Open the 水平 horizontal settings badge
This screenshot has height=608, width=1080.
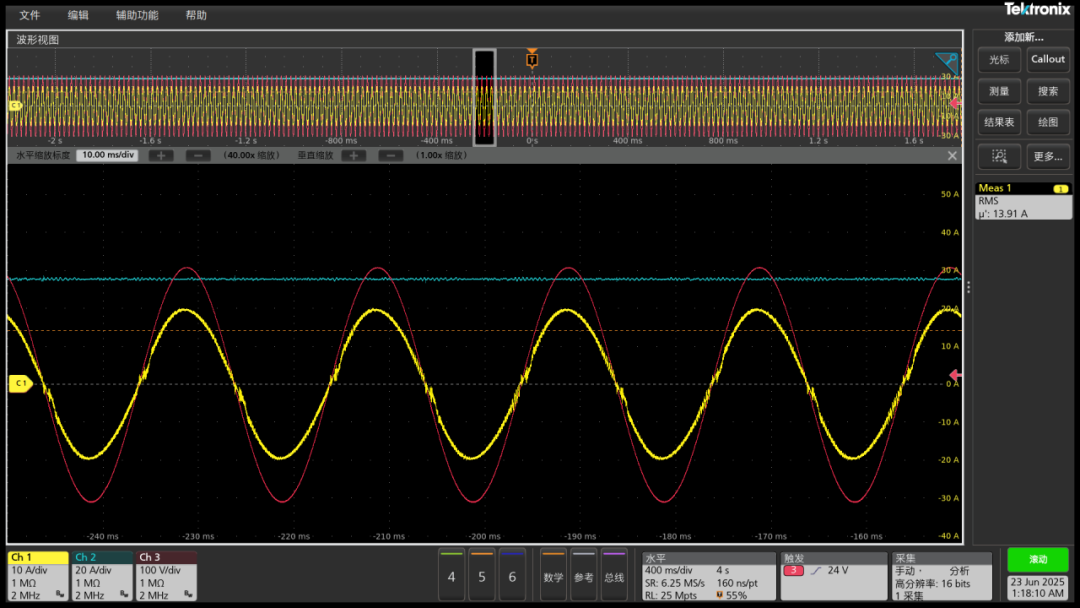pos(709,576)
